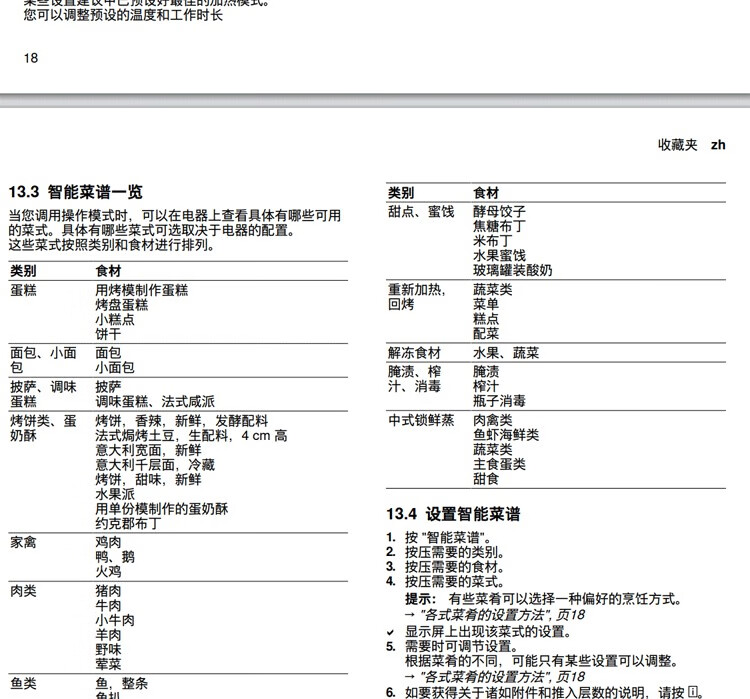Select the 小牛肉 entry

tap(115, 621)
